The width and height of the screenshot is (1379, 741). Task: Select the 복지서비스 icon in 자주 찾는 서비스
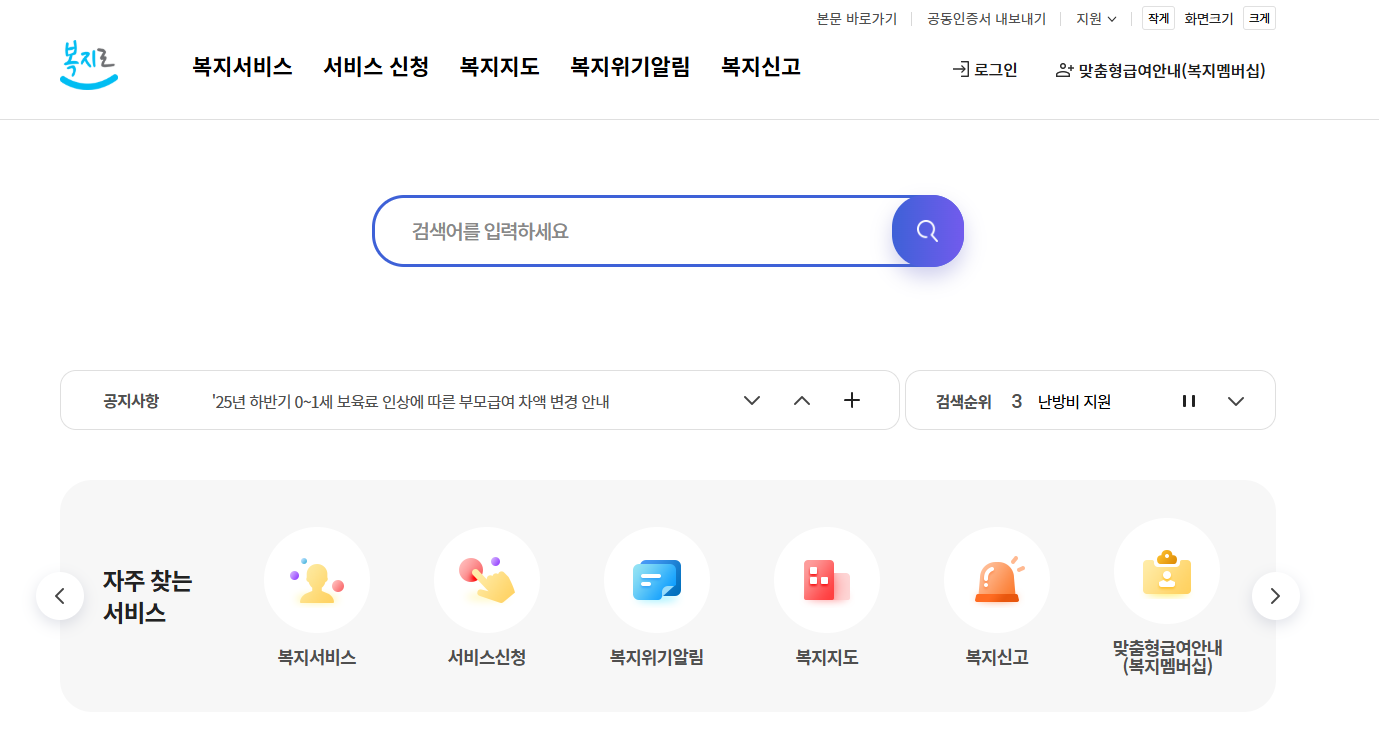point(317,580)
